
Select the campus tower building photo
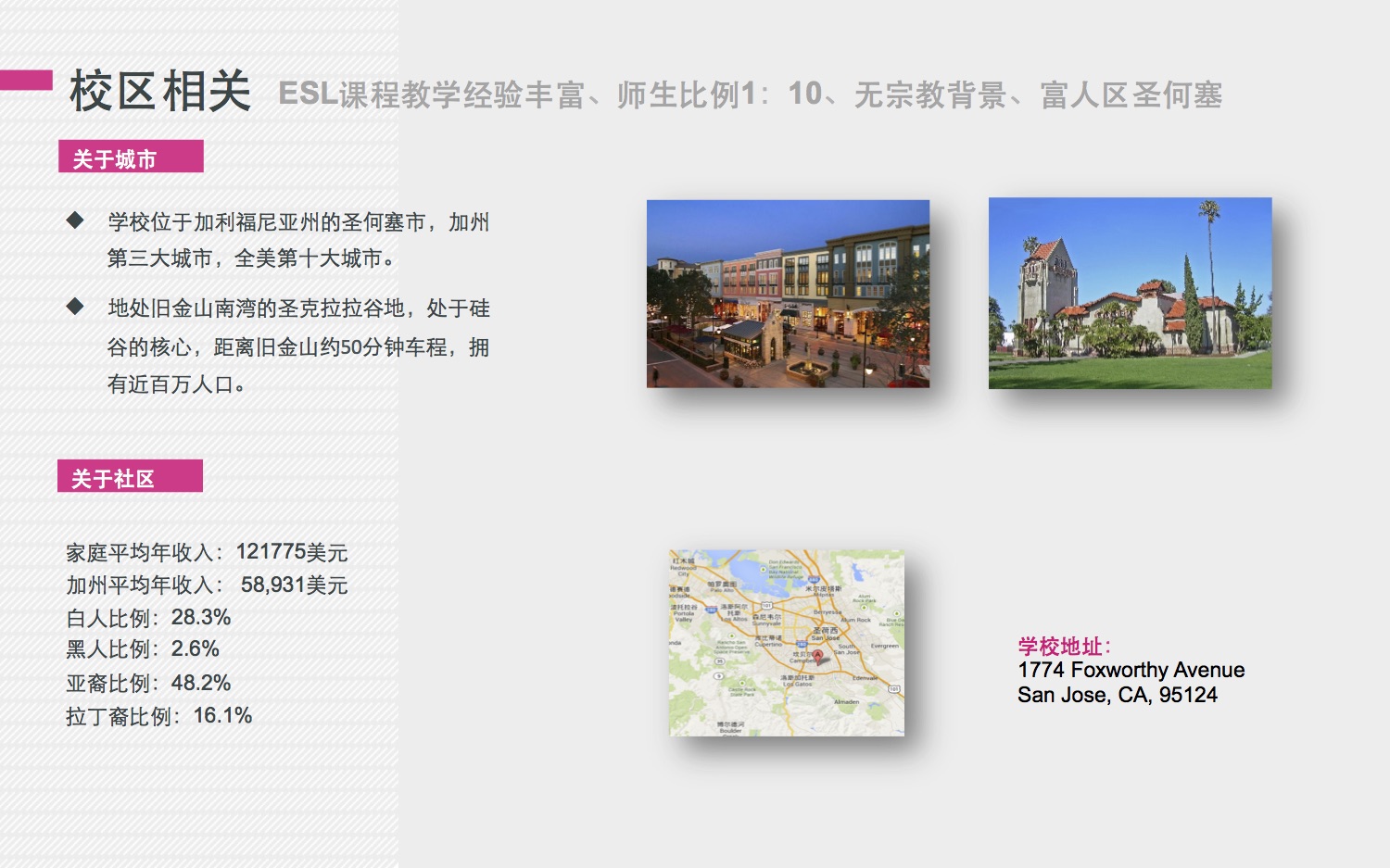tap(1130, 293)
